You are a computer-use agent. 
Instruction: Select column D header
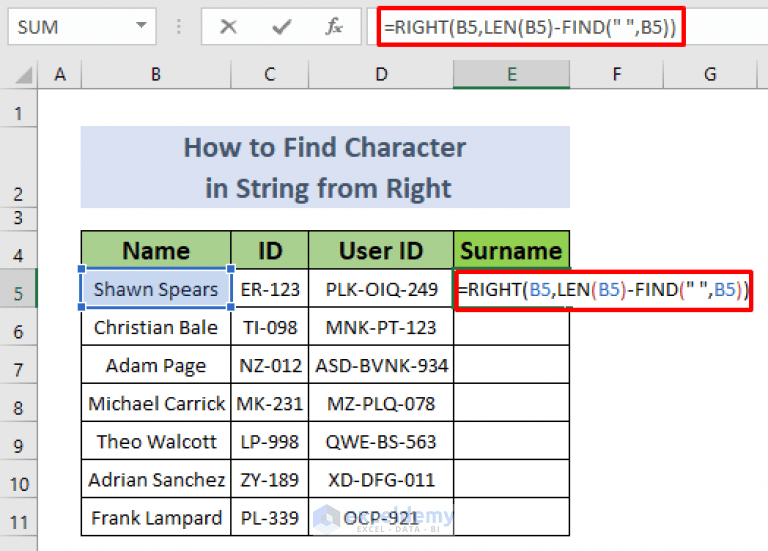click(381, 74)
